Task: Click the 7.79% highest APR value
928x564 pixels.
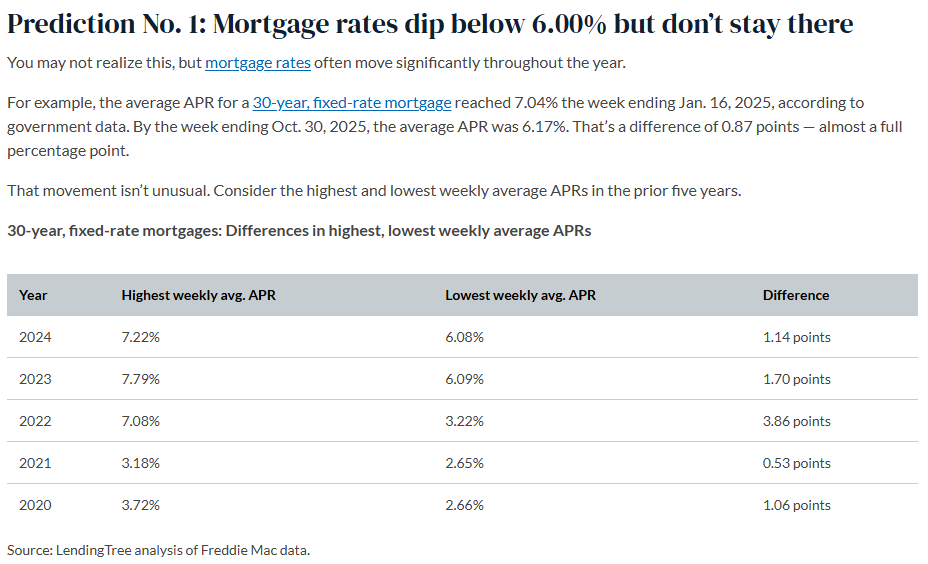Action: tap(141, 379)
